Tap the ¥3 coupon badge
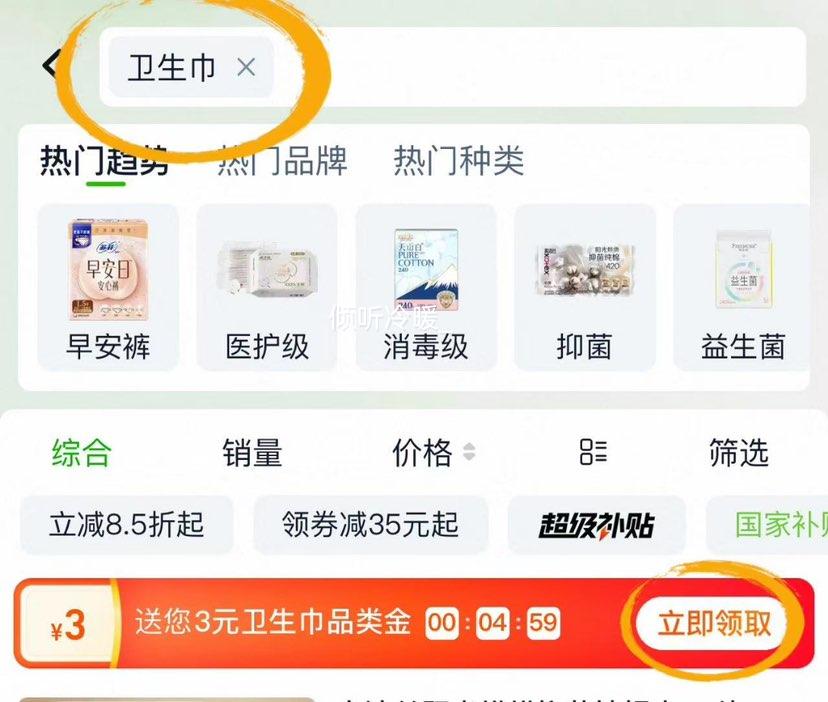Viewport: 828px width, 702px height. (67, 625)
